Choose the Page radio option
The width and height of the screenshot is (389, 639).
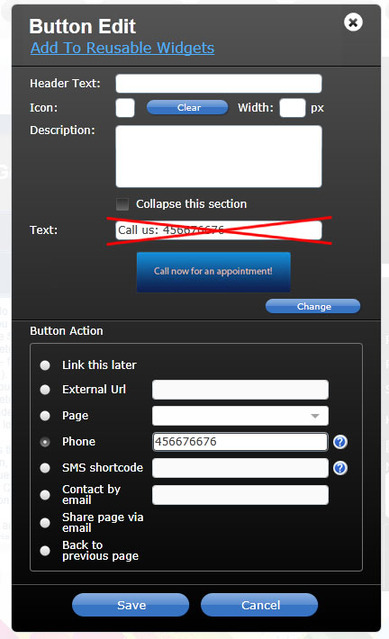tap(45, 416)
